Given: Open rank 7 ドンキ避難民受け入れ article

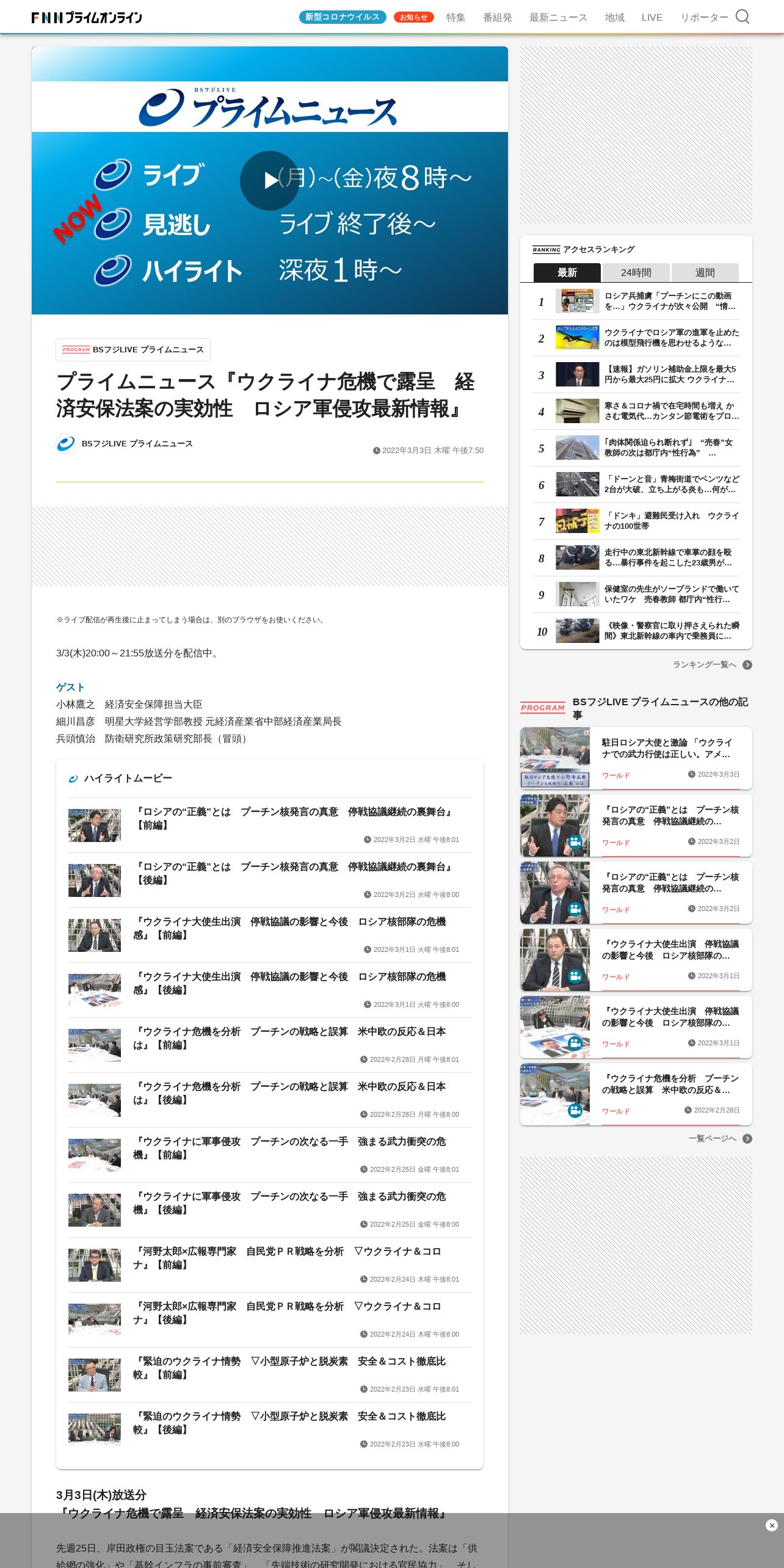Looking at the screenshot, I should coord(636,521).
